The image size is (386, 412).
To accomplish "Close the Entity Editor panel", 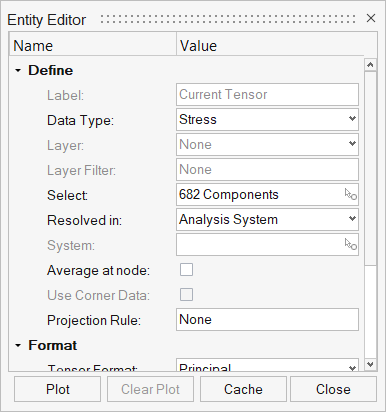I will click(x=371, y=18).
